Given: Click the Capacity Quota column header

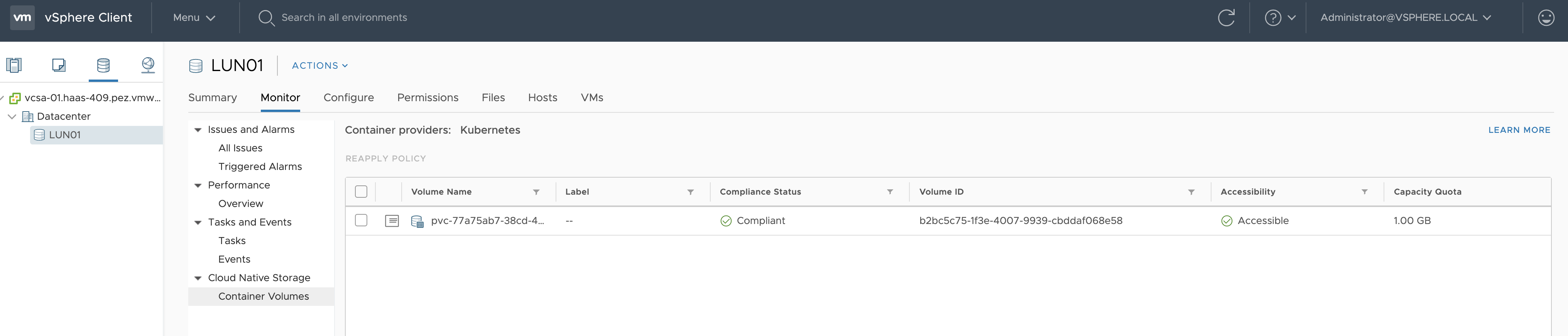Looking at the screenshot, I should pos(1427,192).
